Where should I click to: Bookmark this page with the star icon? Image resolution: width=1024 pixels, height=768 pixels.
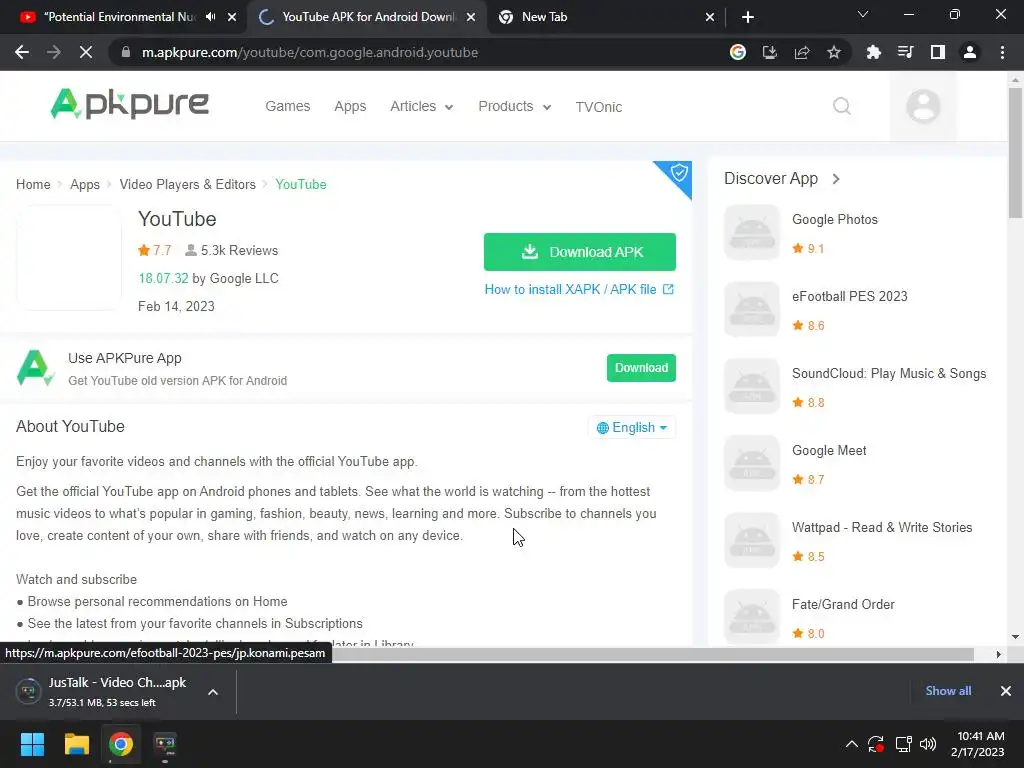(834, 52)
